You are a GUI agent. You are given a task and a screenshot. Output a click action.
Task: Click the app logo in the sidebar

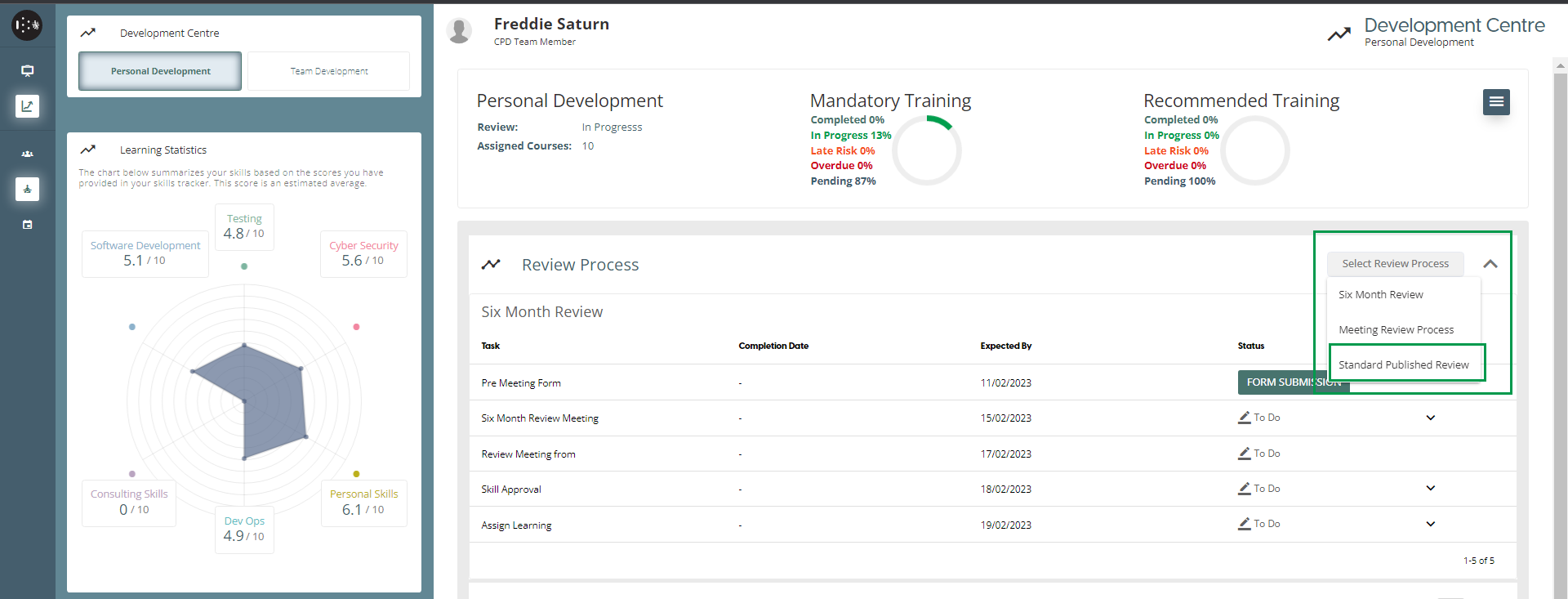pyautogui.click(x=27, y=25)
